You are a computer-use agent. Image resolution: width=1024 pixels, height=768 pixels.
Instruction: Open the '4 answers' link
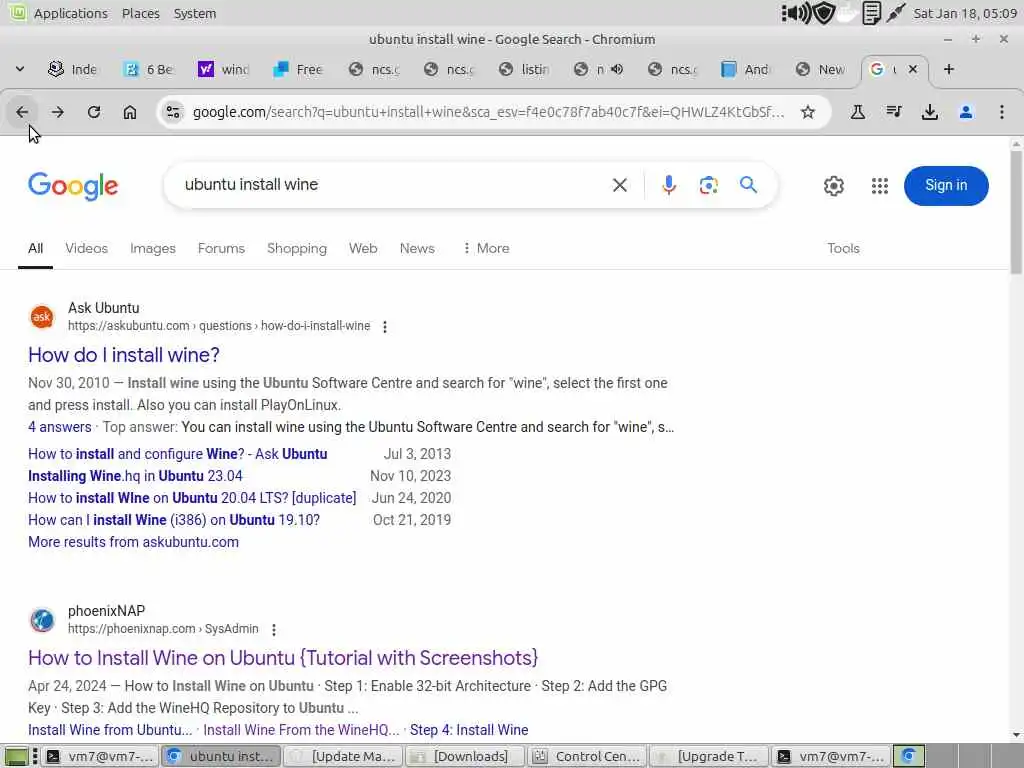59,427
